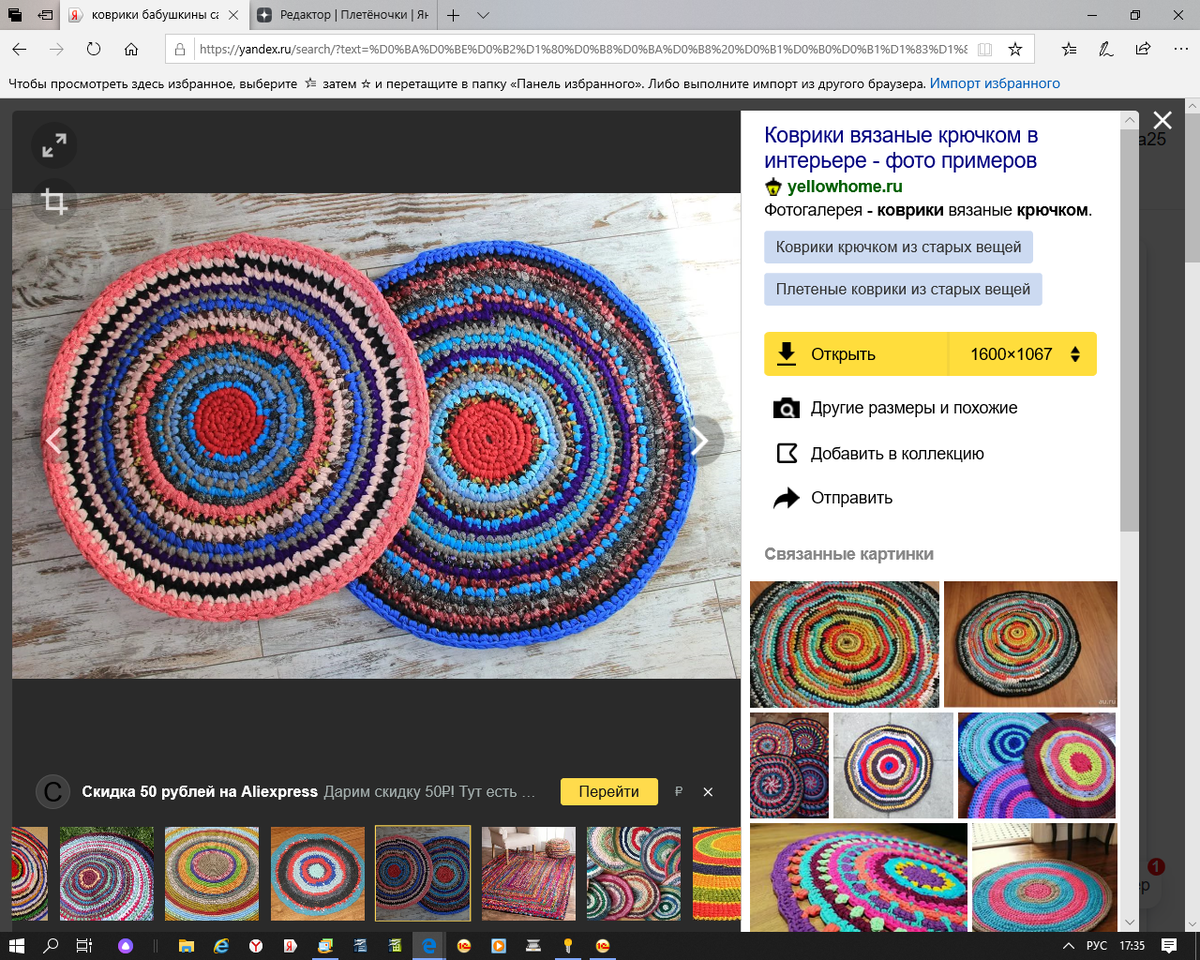Click the yellow Открыть button
This screenshot has width=1200, height=960.
tap(856, 354)
